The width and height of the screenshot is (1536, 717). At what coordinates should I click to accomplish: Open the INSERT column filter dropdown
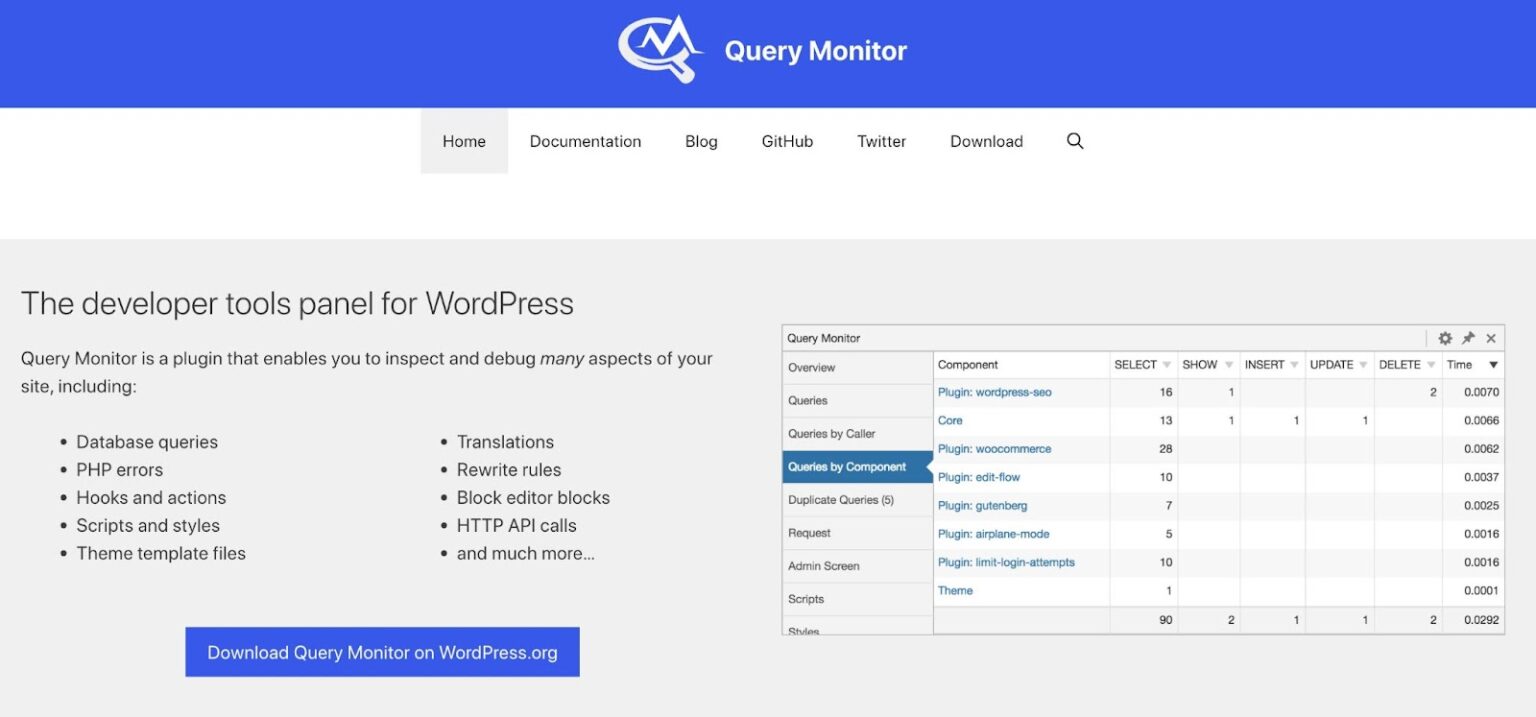(1294, 364)
